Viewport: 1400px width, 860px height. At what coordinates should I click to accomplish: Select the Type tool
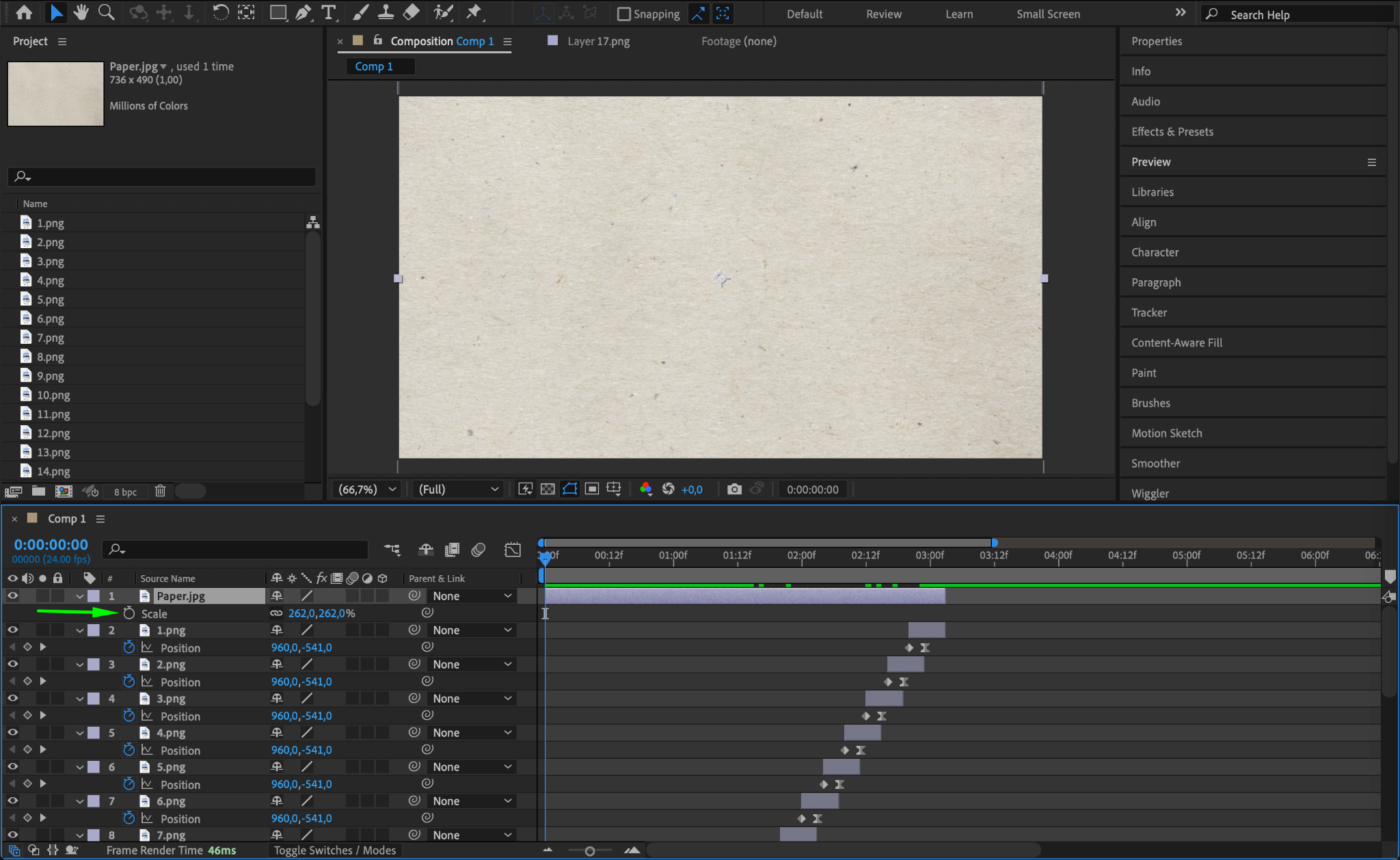point(329,12)
